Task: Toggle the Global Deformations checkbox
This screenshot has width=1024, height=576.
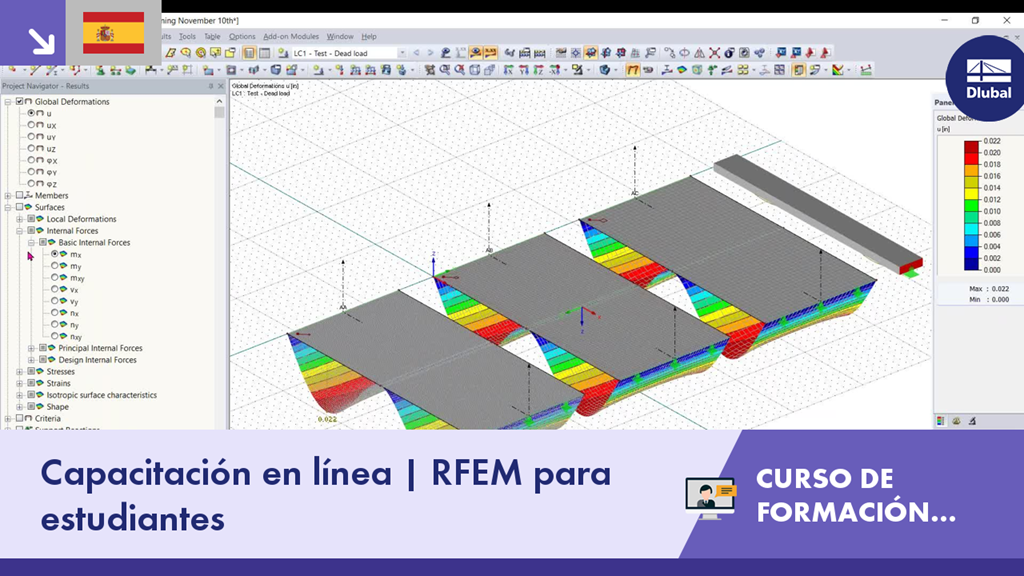Action: 20,101
